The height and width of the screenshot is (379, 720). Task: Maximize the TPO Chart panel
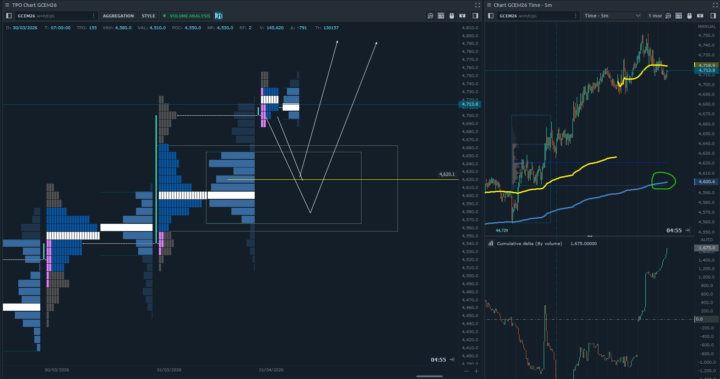click(x=477, y=5)
